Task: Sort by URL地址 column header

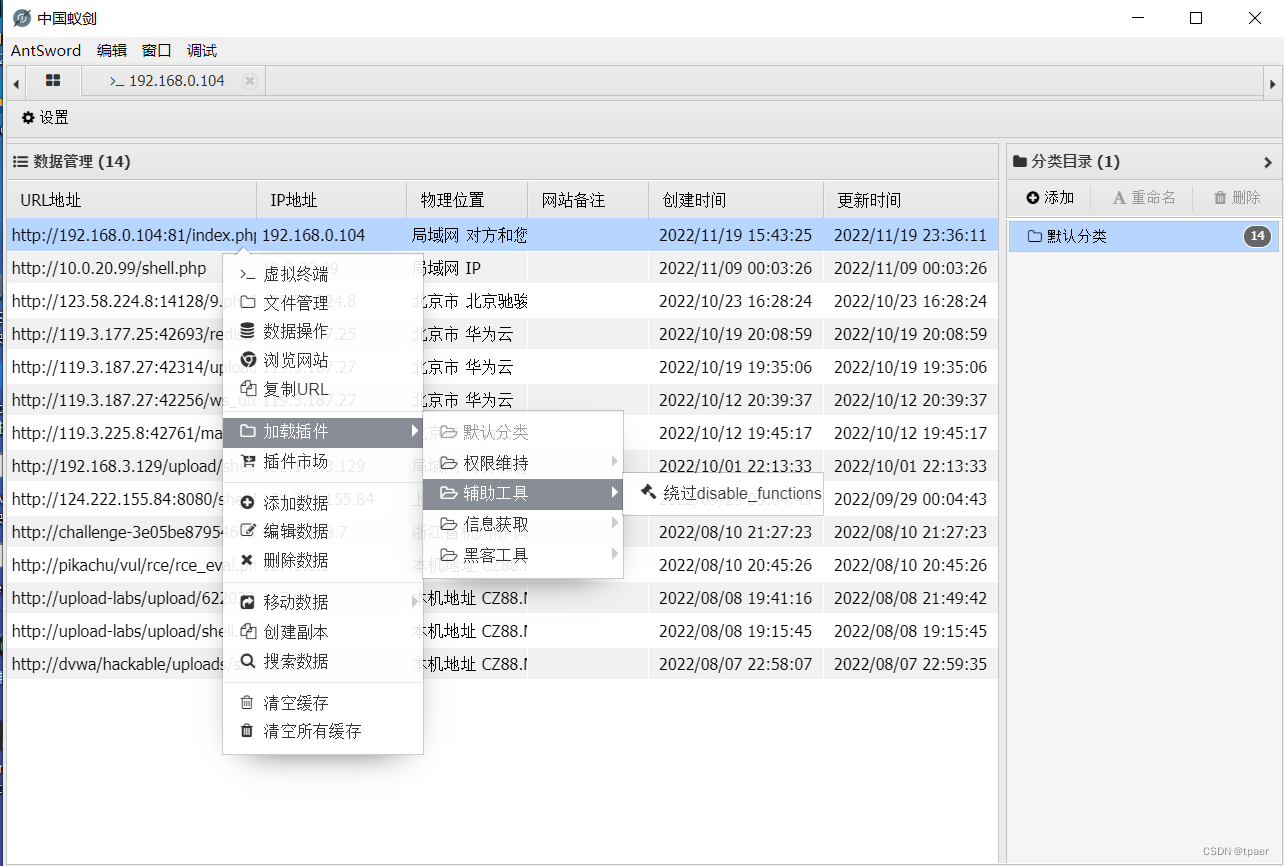Action: point(132,200)
